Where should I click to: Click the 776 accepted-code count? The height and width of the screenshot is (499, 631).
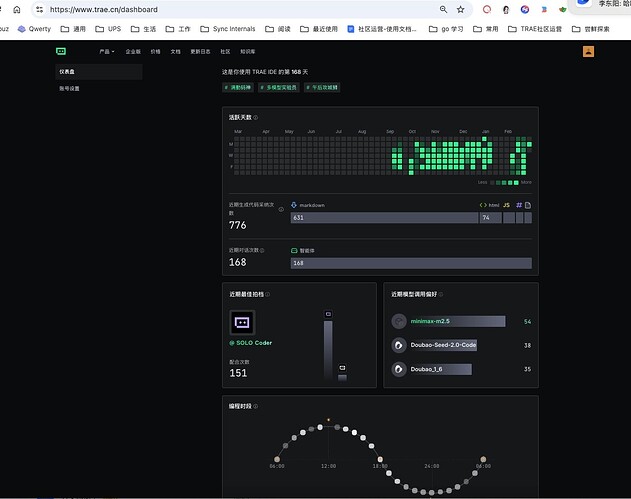(x=237, y=225)
